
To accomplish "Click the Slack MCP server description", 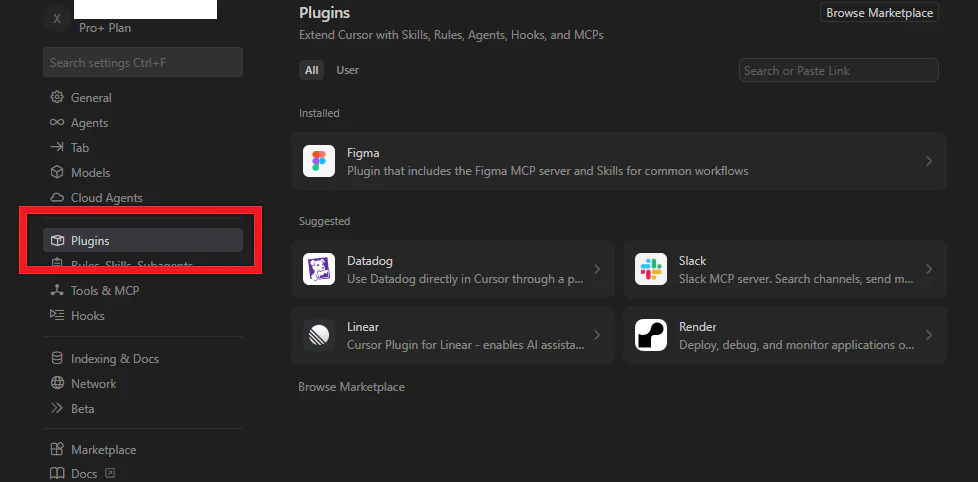I will pyautogui.click(x=796, y=278).
